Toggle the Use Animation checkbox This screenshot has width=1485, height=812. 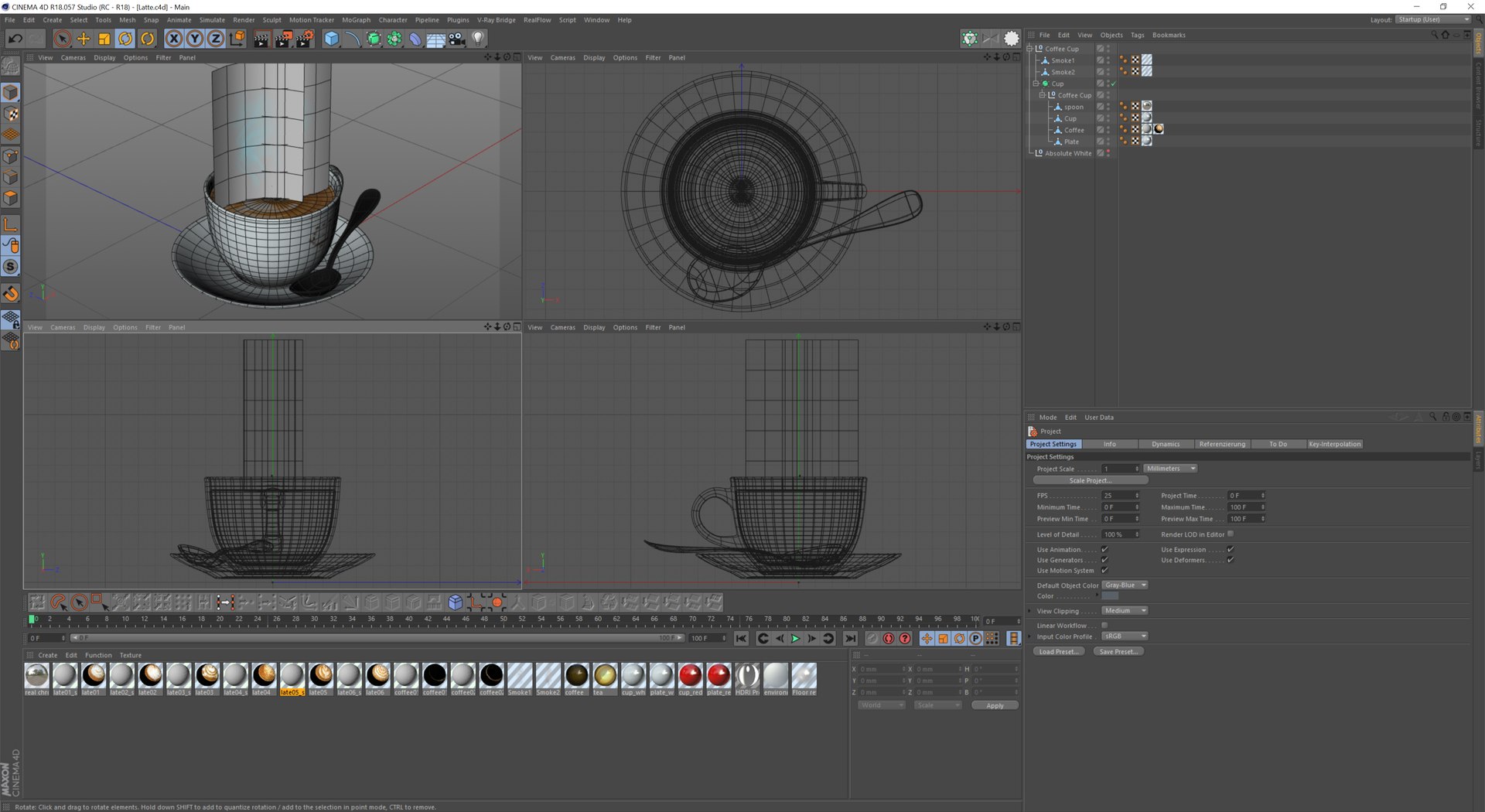(x=1104, y=550)
